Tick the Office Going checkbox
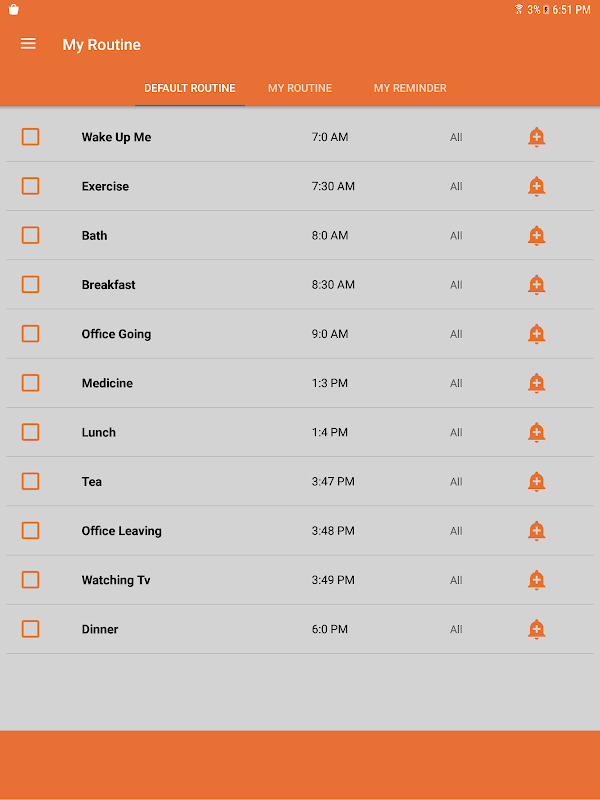Image resolution: width=600 pixels, height=800 pixels. coord(31,334)
